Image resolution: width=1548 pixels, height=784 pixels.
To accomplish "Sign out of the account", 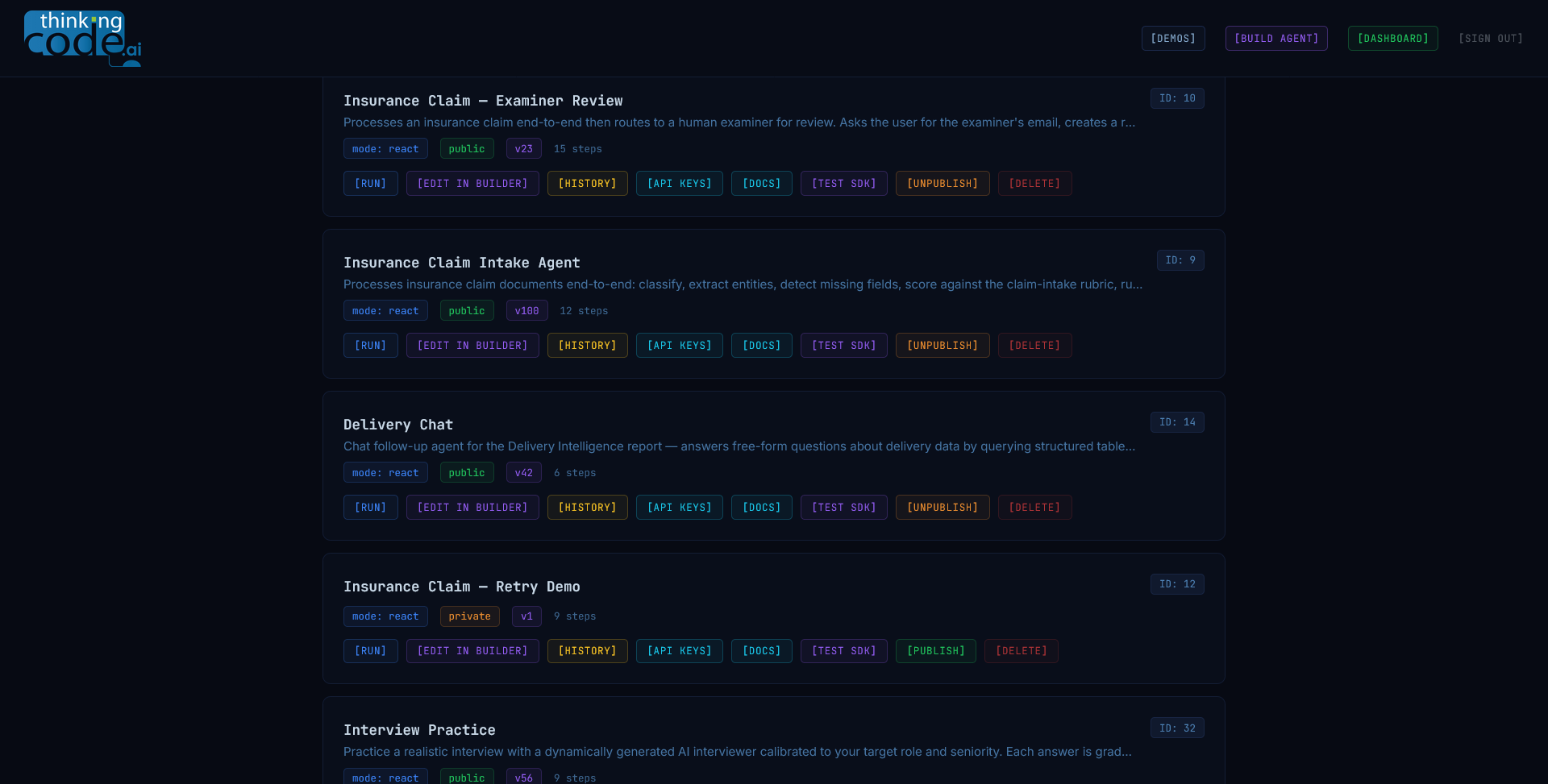I will point(1490,39).
